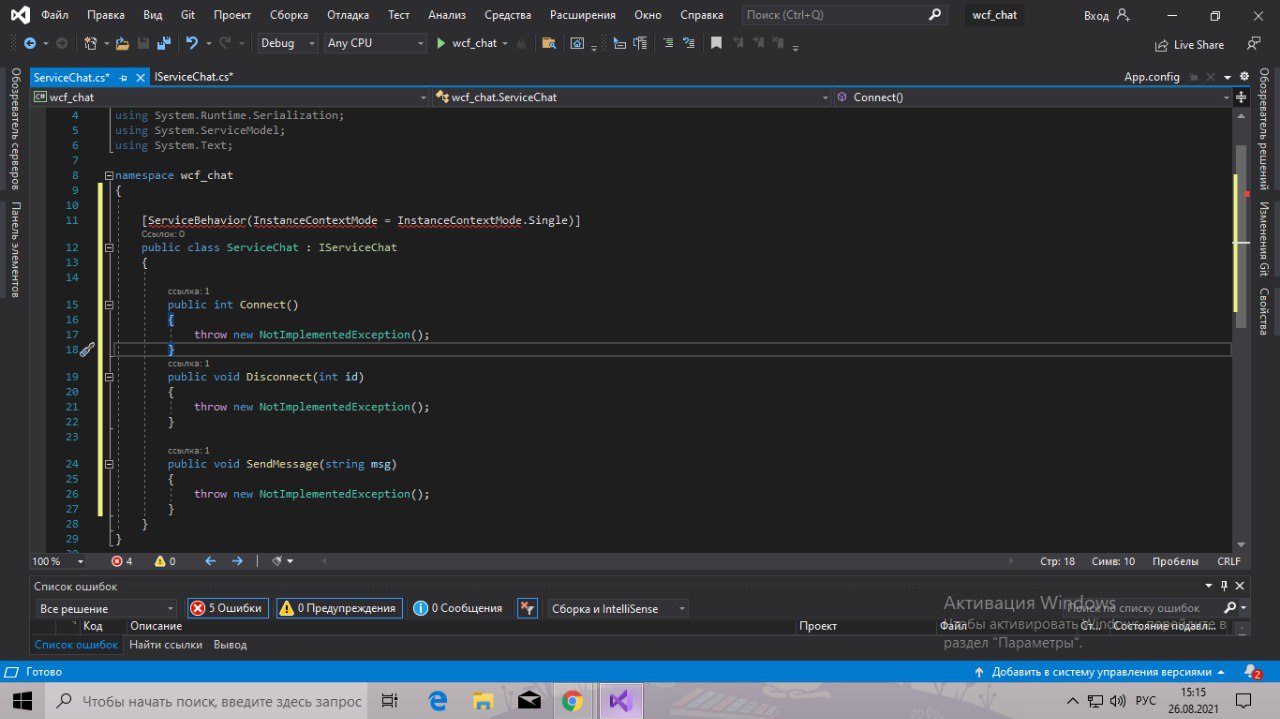Open Find in Files toolbar icon
The width and height of the screenshot is (1280, 719).
(548, 44)
